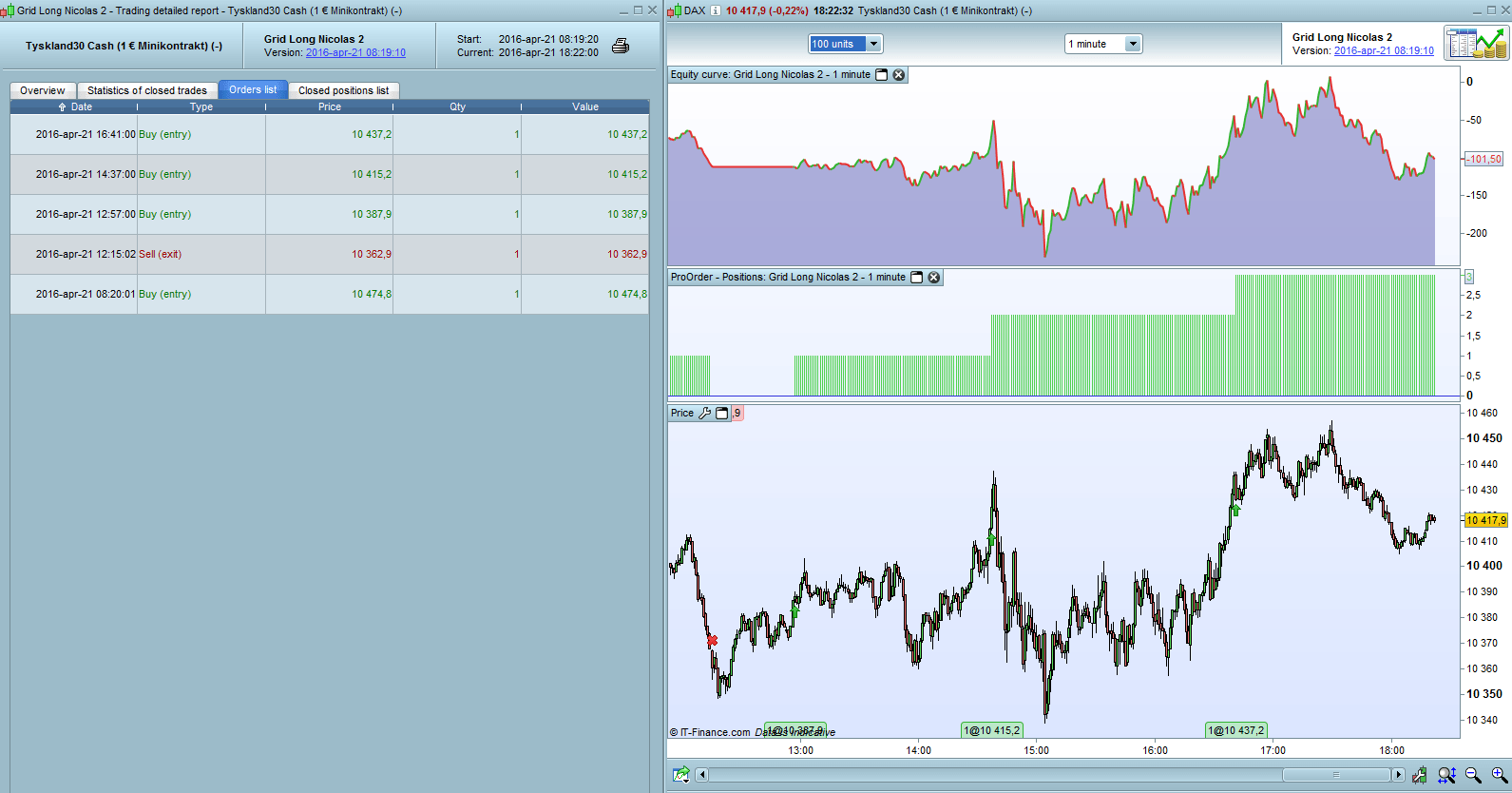Click the current price tag 10 417,9
The width and height of the screenshot is (1512, 793).
(x=1486, y=520)
